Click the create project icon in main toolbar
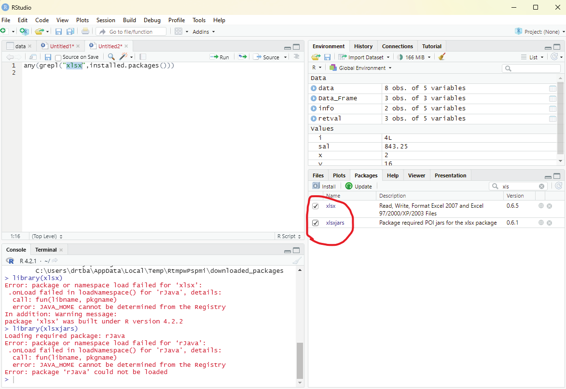Screen dimensions: 566x389 click(24, 31)
